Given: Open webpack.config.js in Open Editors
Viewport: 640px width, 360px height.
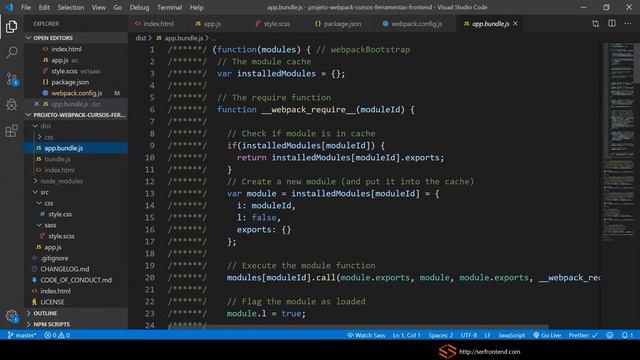Looking at the screenshot, I should tap(76, 93).
